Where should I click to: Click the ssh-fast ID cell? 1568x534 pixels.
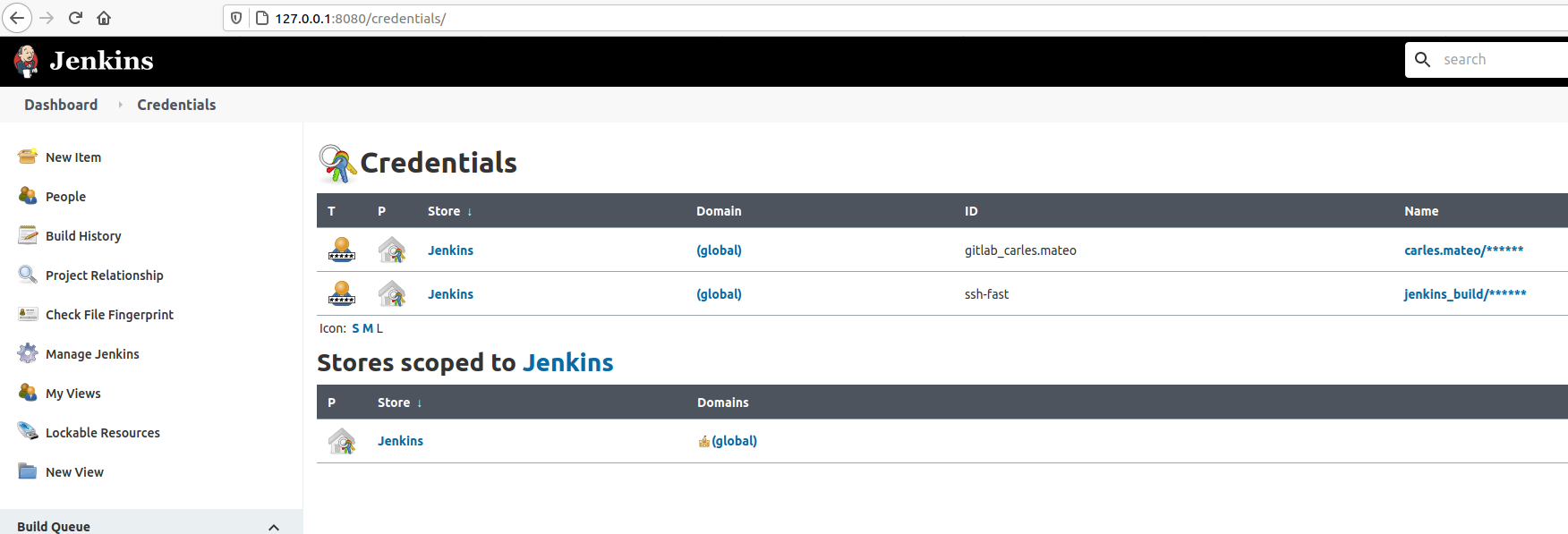pyautogui.click(x=986, y=294)
